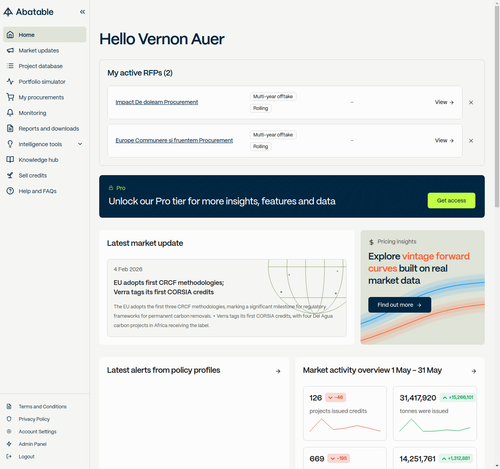The width and height of the screenshot is (500, 469).
Task: Click Logout link
Action: click(x=26, y=456)
